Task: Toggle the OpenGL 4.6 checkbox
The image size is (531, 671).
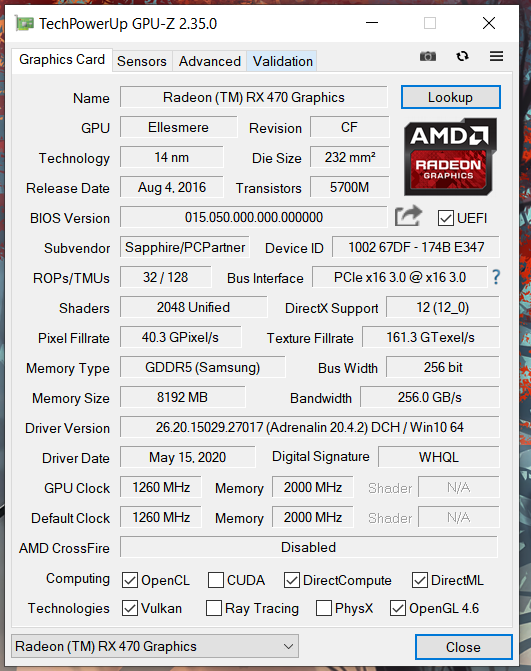Action: (398, 608)
